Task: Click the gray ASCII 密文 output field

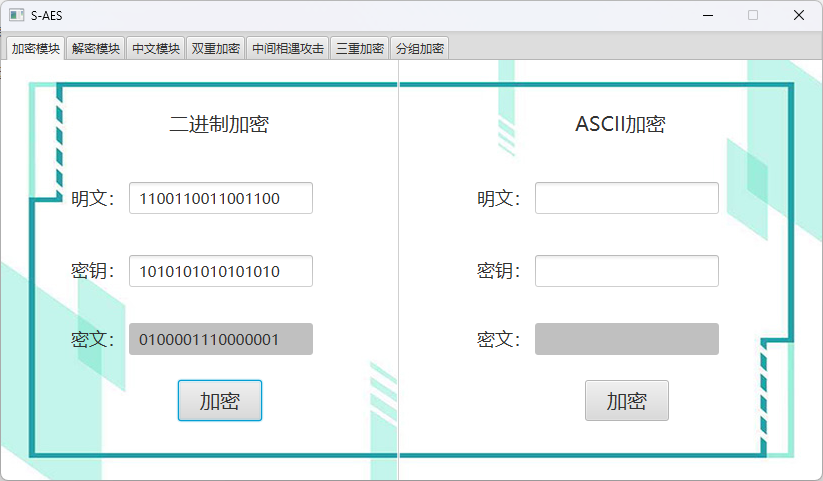Action: [x=626, y=339]
